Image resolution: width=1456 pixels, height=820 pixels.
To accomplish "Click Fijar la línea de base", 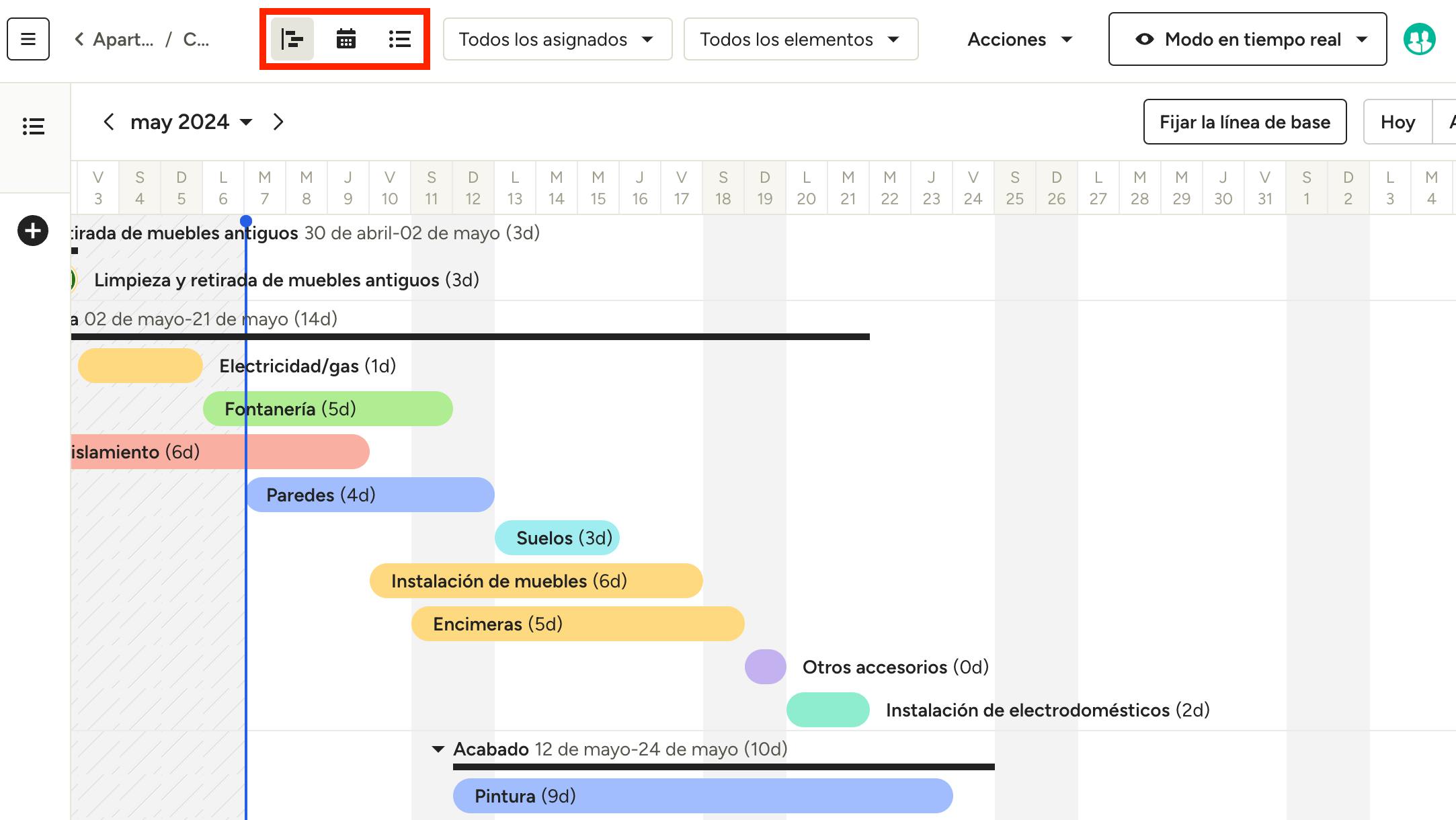I will pyautogui.click(x=1244, y=122).
